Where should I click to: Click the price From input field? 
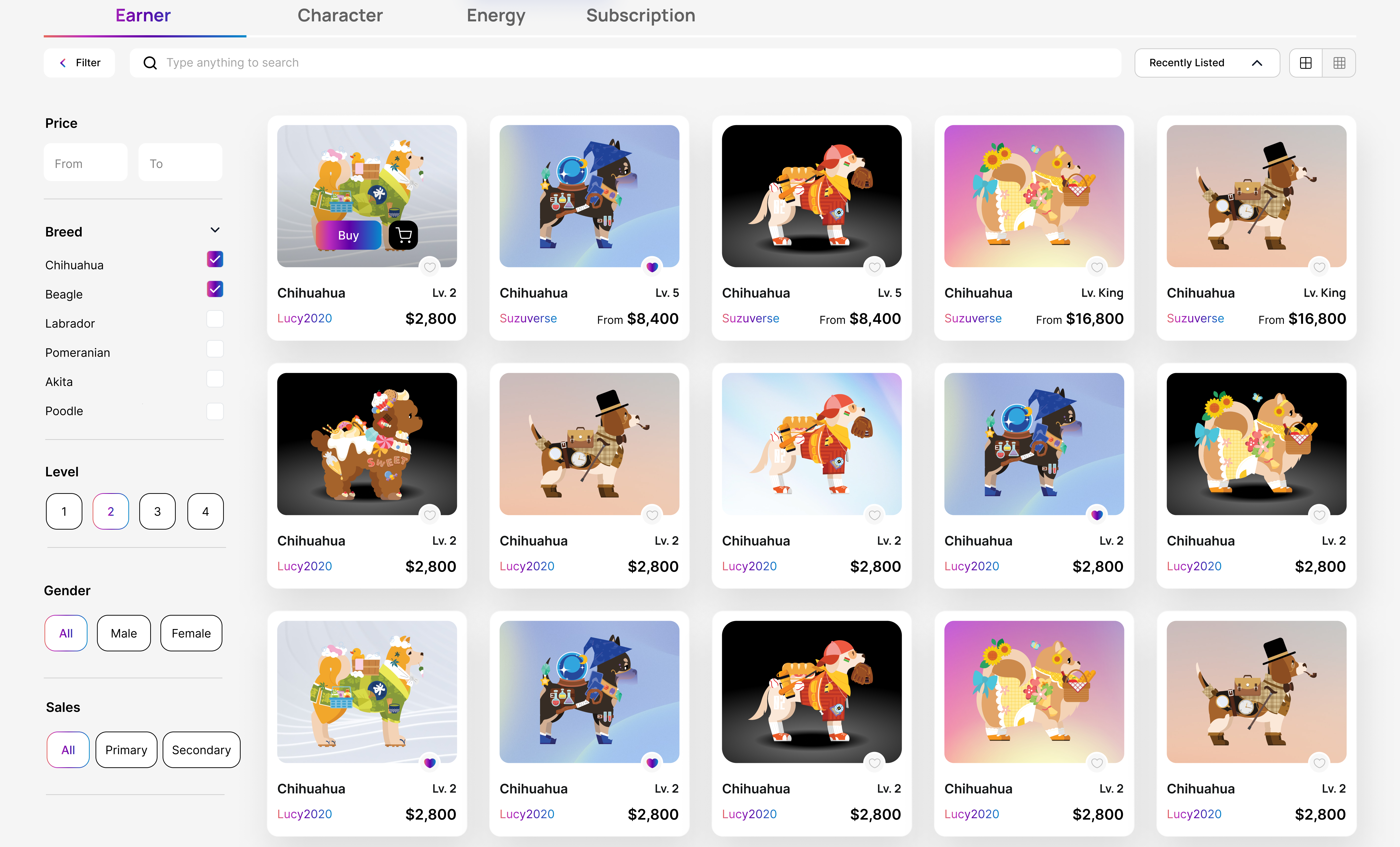(85, 163)
